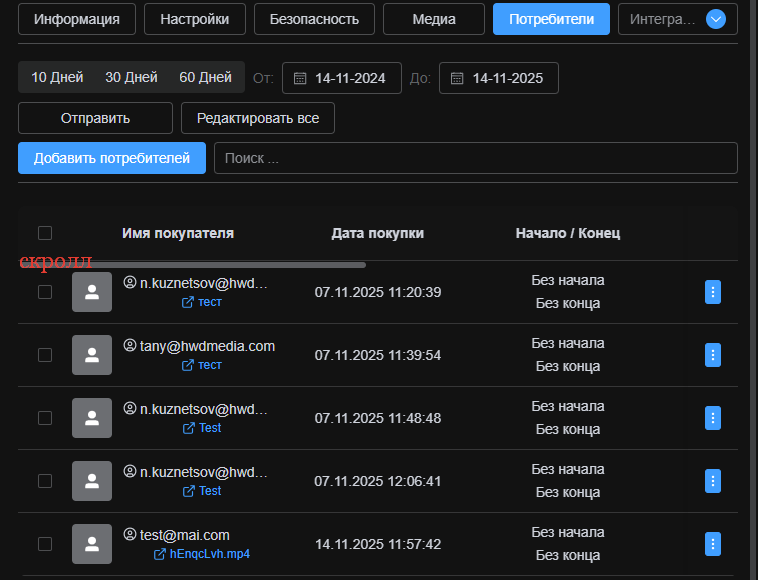Check the box for 11:20:39 purchase row
758x580 pixels.
(x=45, y=292)
